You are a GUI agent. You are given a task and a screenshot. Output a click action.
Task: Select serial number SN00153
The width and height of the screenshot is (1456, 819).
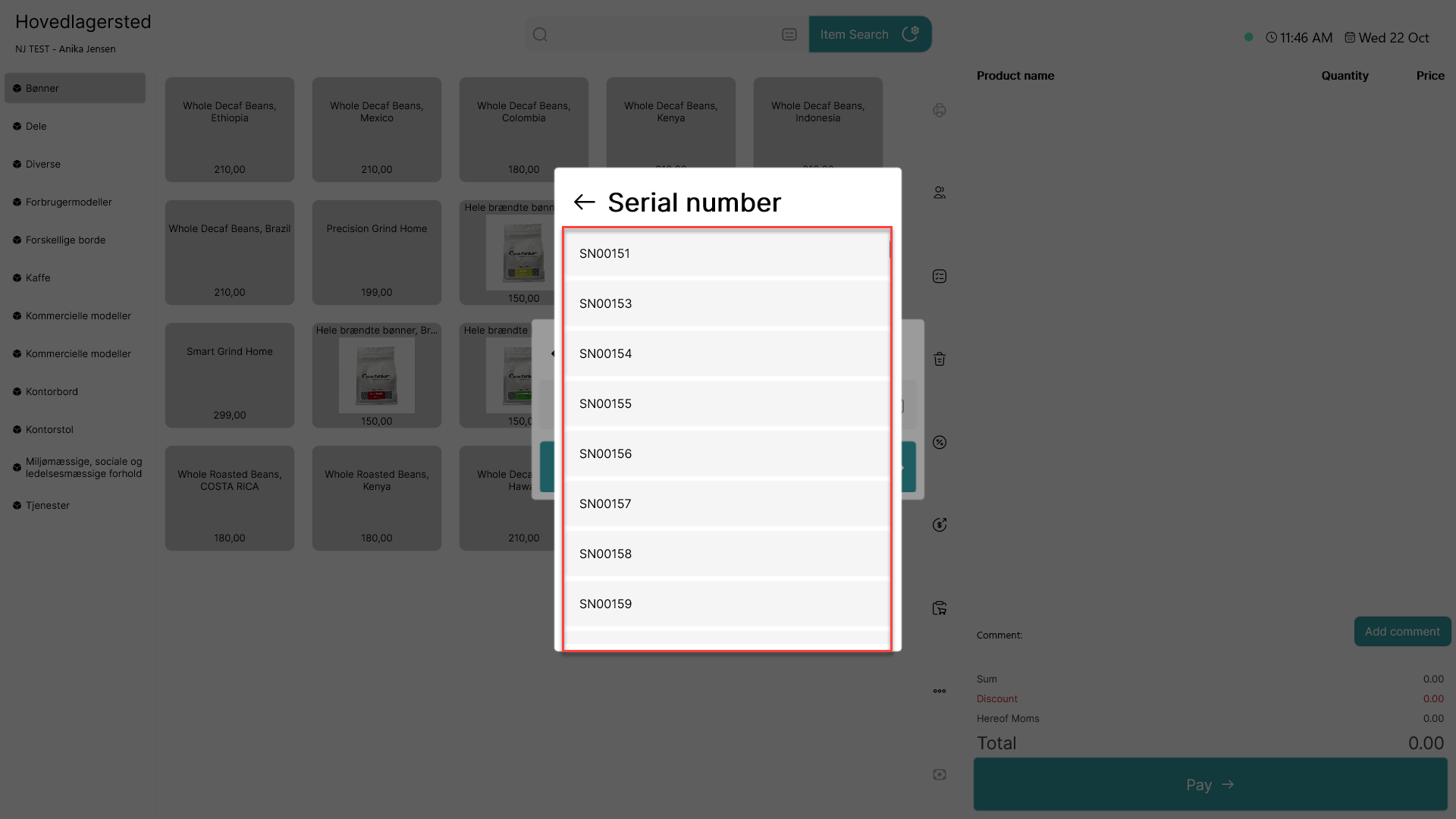tap(726, 304)
